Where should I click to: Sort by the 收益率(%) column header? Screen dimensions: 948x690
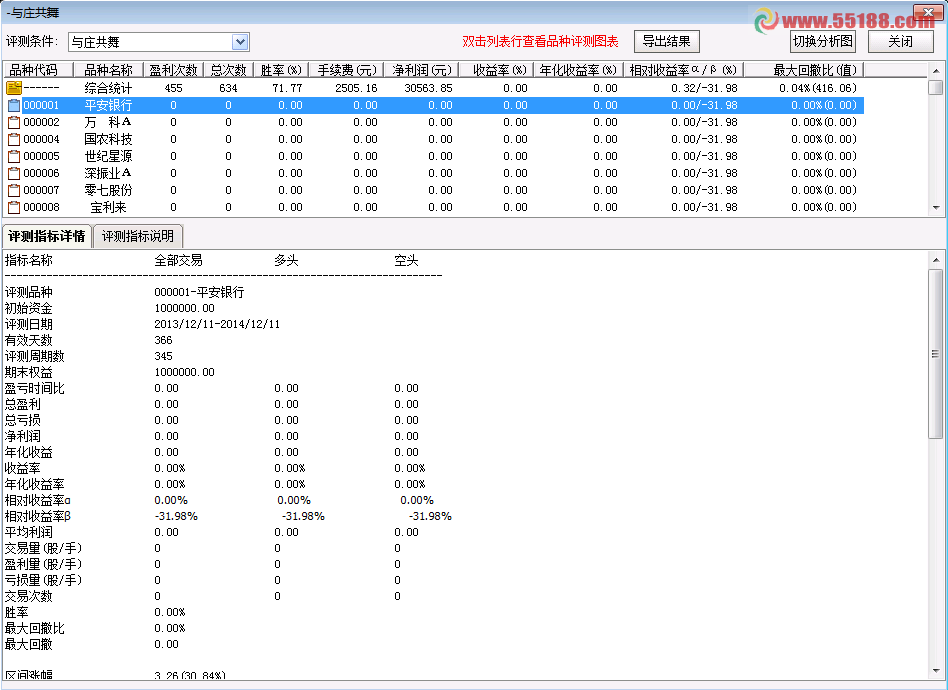(496, 70)
